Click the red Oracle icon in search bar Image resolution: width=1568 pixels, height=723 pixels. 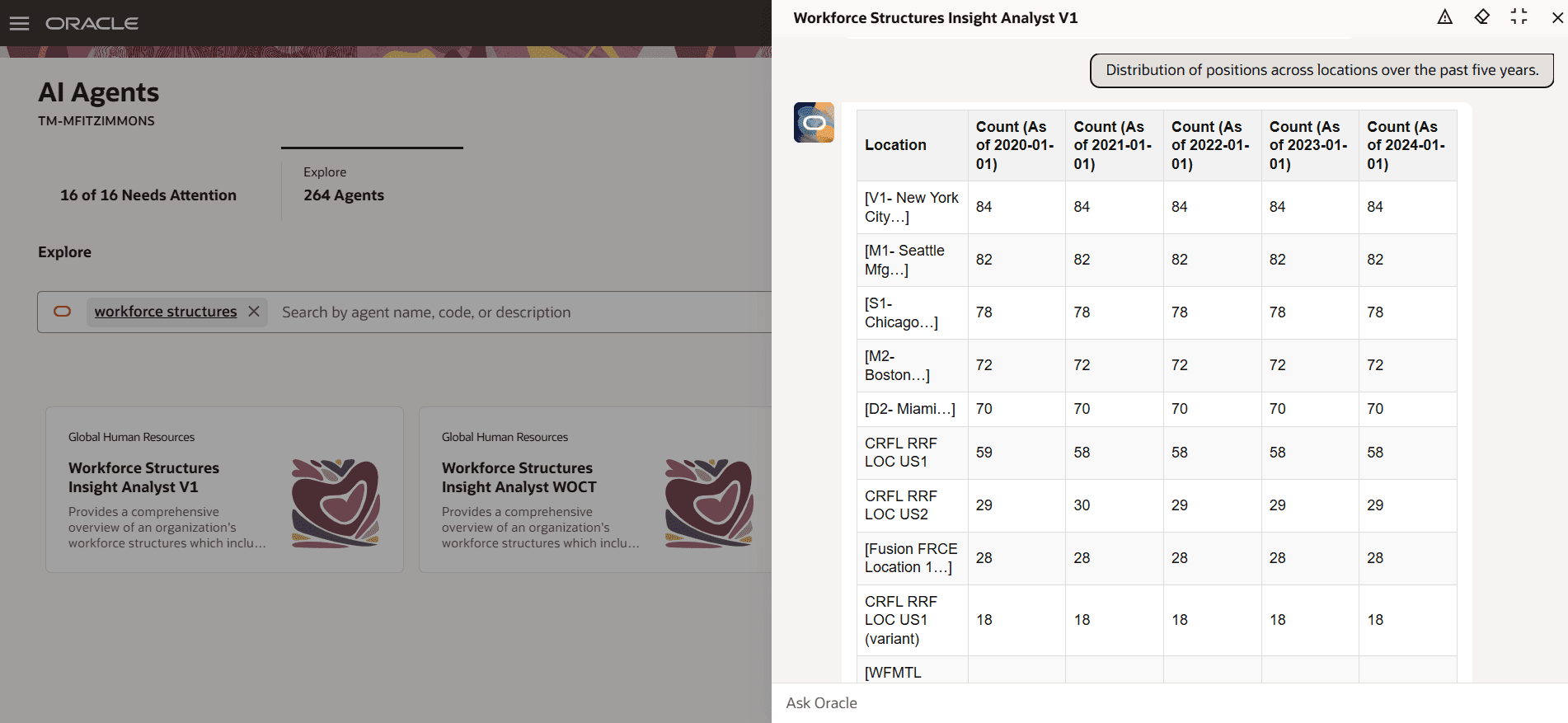tap(63, 312)
